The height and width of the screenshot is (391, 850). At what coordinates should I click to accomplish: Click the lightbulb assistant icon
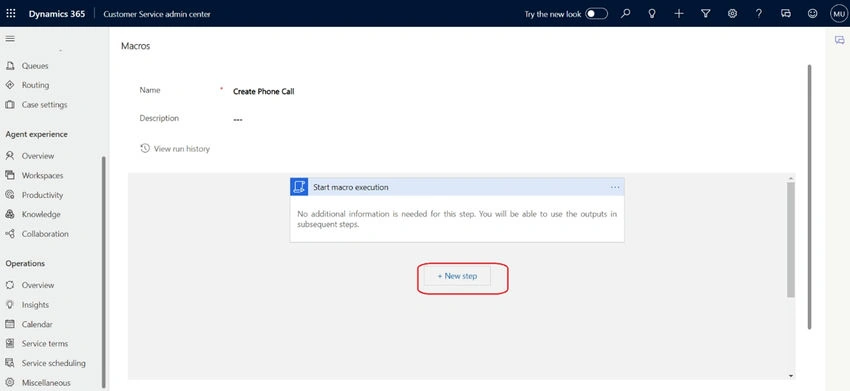pyautogui.click(x=652, y=14)
